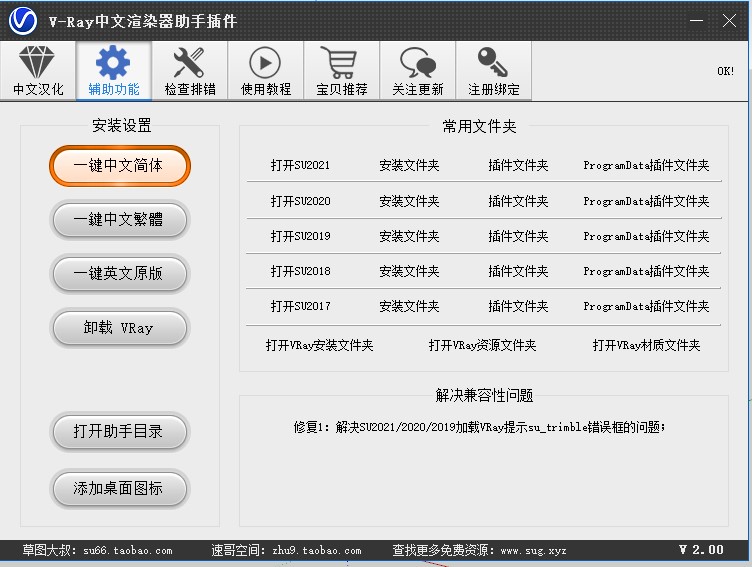Click 打开SU2018 link
The image size is (752, 567).
point(301,271)
